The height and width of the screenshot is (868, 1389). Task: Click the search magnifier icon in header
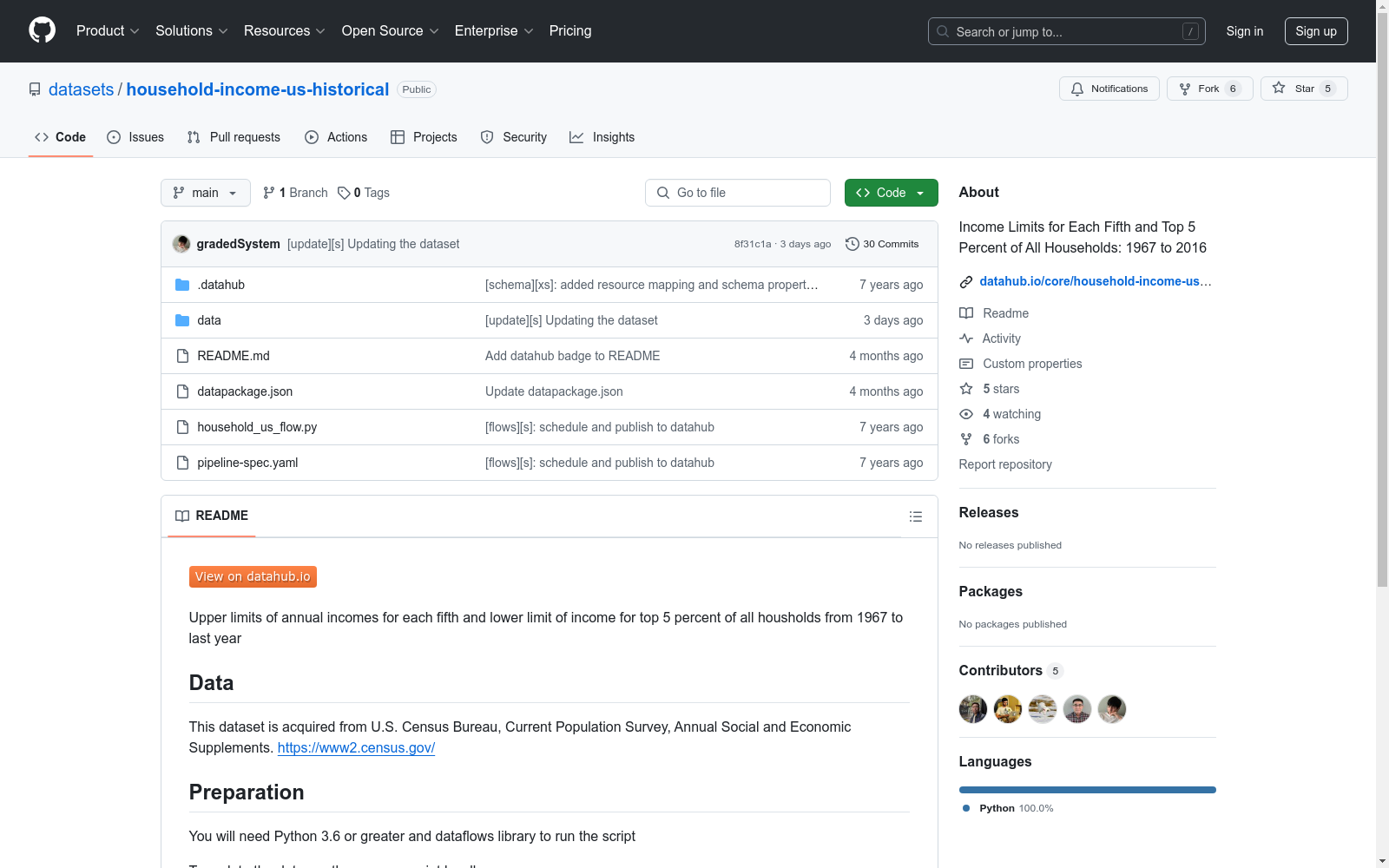click(x=943, y=31)
